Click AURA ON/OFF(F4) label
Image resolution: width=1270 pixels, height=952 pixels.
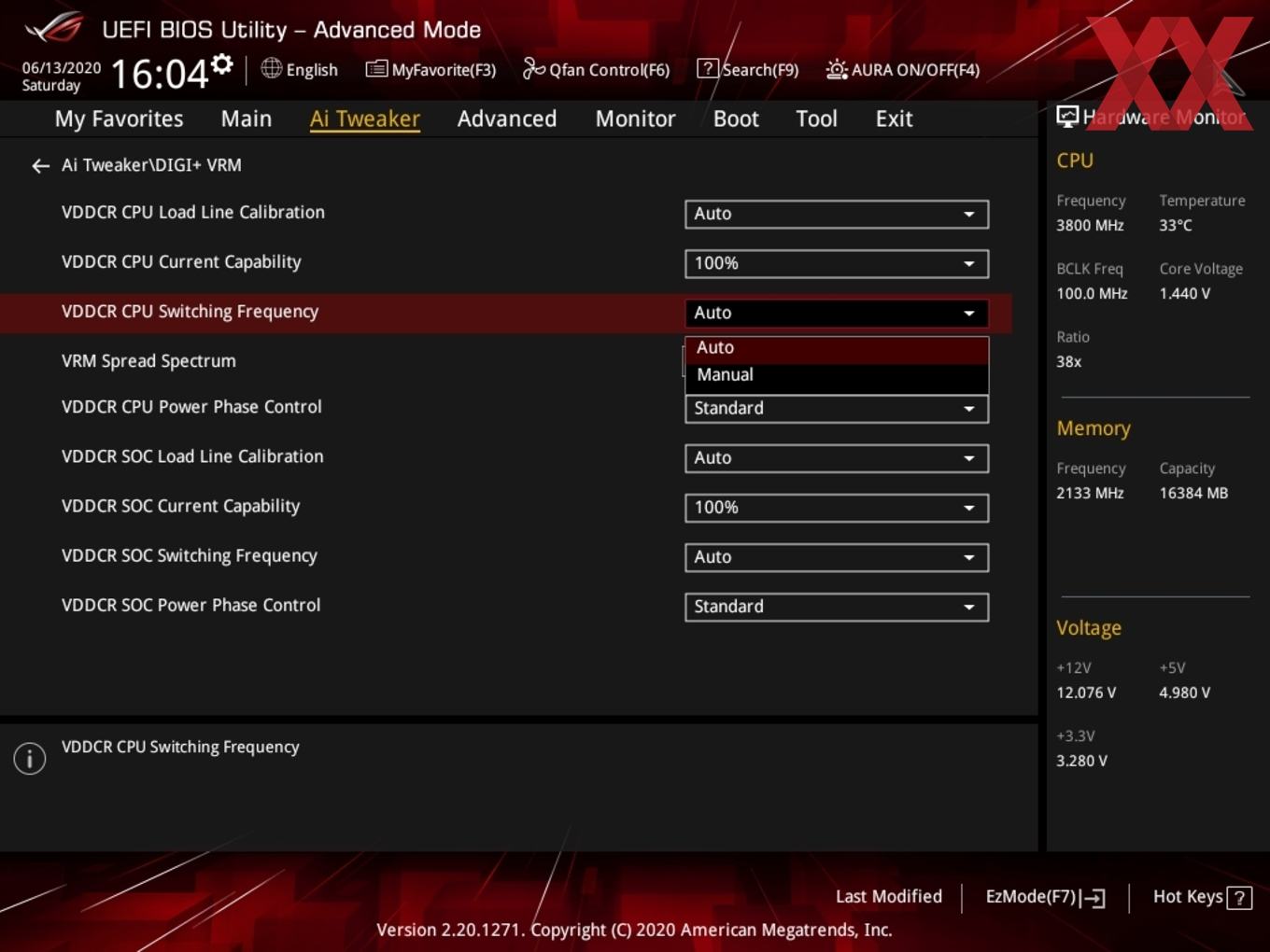(915, 70)
